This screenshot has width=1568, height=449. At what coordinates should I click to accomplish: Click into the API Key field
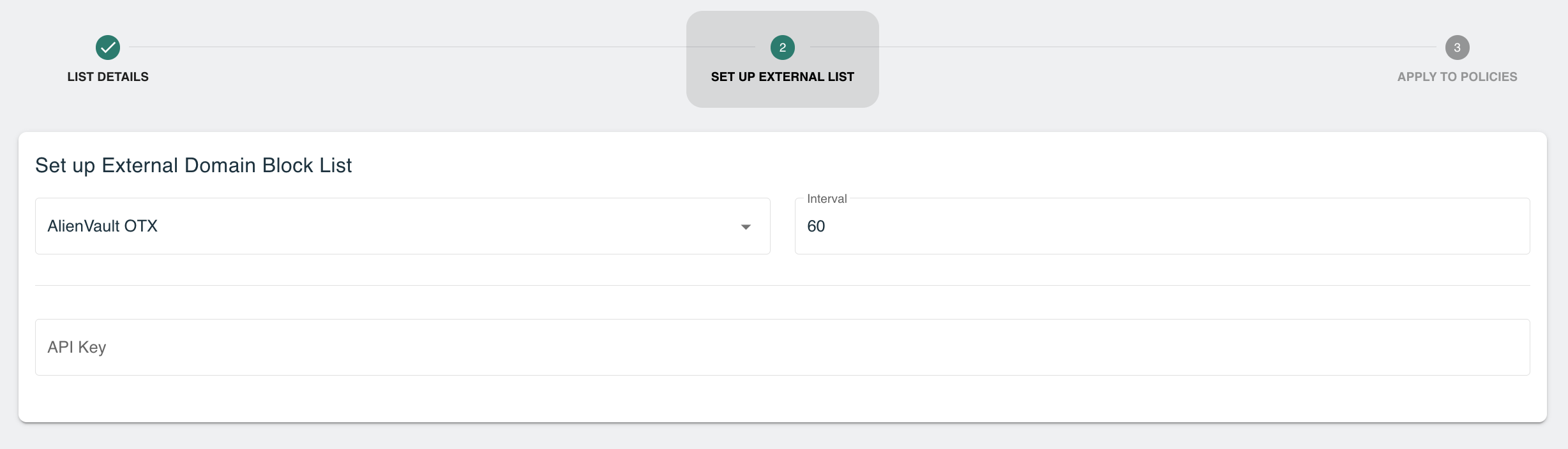[x=783, y=347]
